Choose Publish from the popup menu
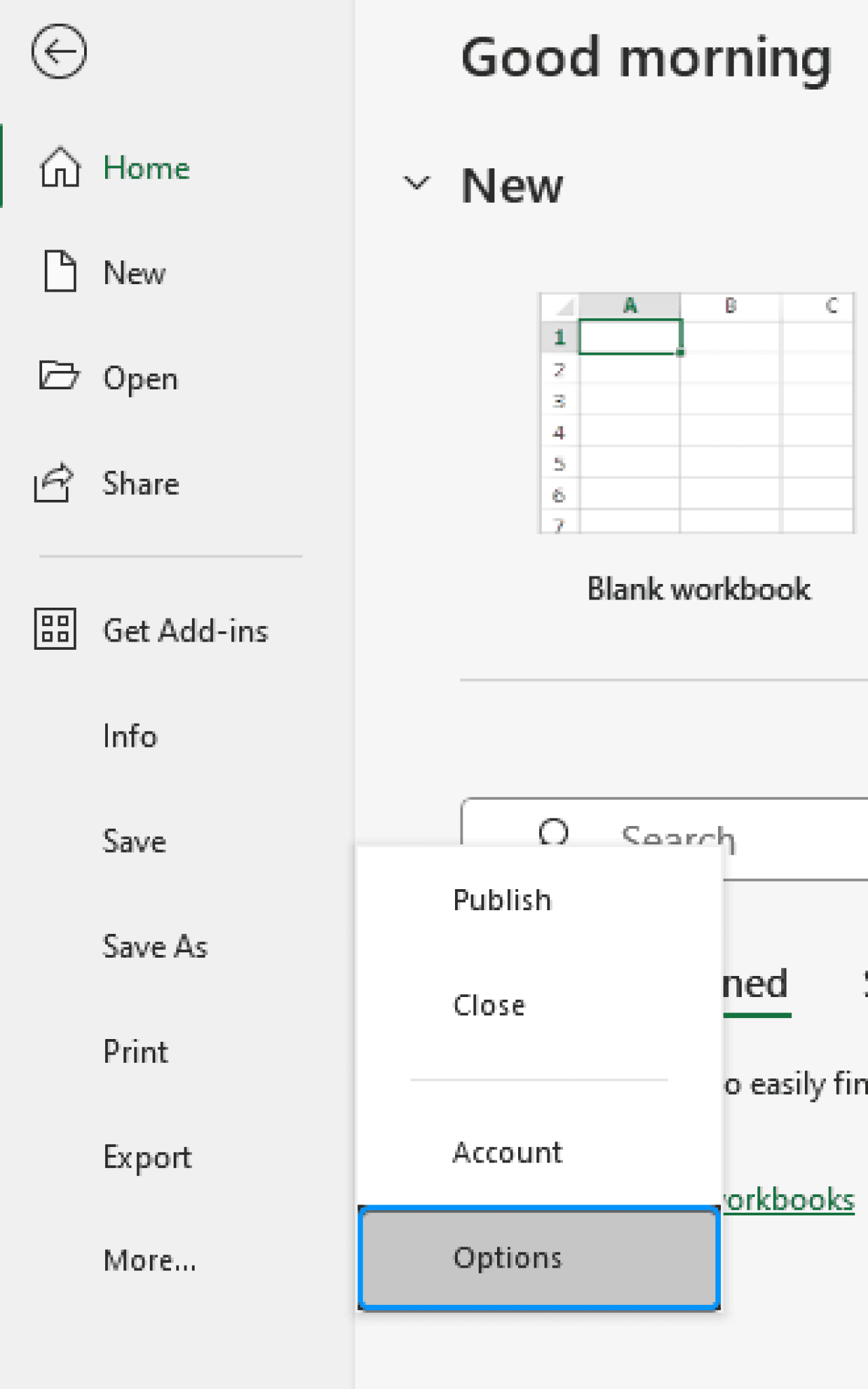 click(x=502, y=900)
